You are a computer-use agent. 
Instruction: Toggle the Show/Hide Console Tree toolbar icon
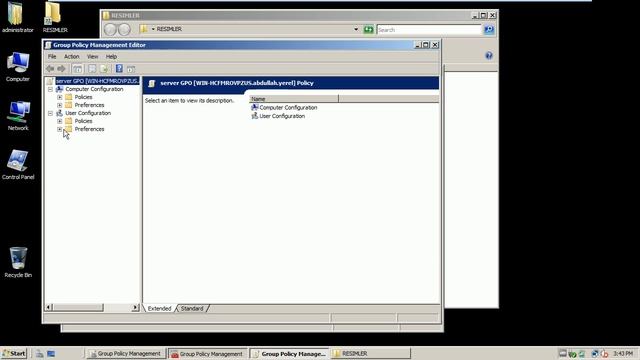click(78, 69)
